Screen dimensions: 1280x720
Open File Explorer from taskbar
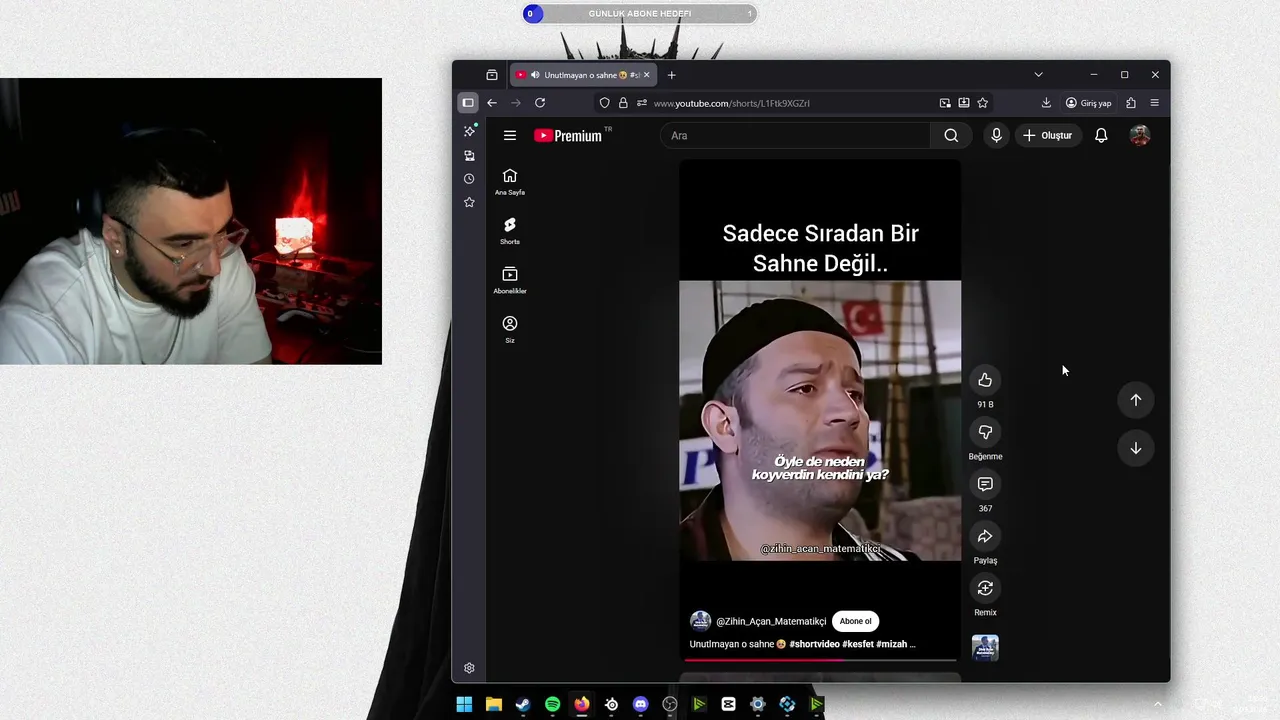coord(493,704)
